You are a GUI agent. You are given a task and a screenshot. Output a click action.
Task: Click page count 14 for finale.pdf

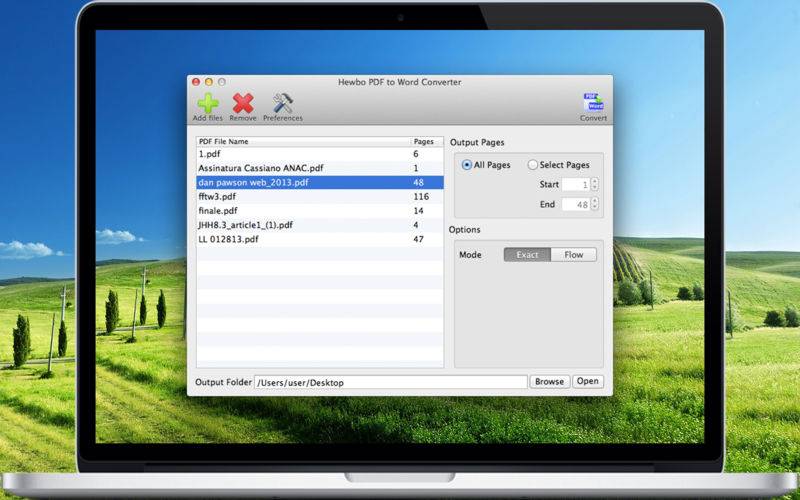click(x=418, y=211)
